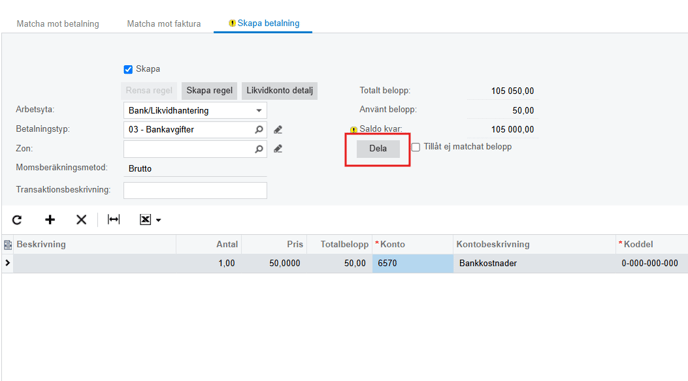Edit Betalningstyp with the pencil icon
Screen dimensions: 688x381
pyautogui.click(x=278, y=129)
